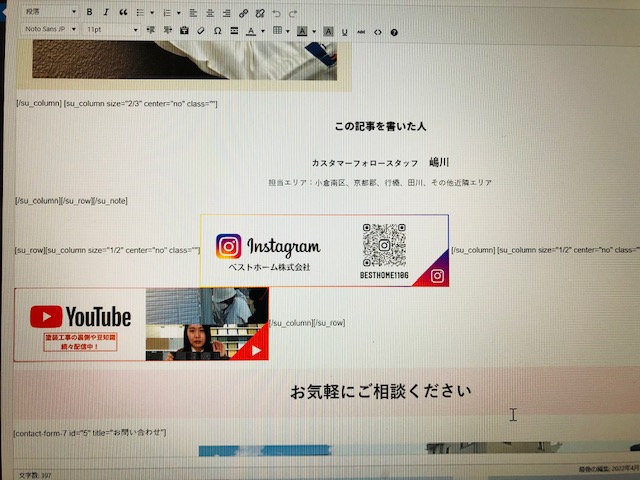Image resolution: width=640 pixels, height=480 pixels.
Task: Toggle underline formatting
Action: (344, 32)
